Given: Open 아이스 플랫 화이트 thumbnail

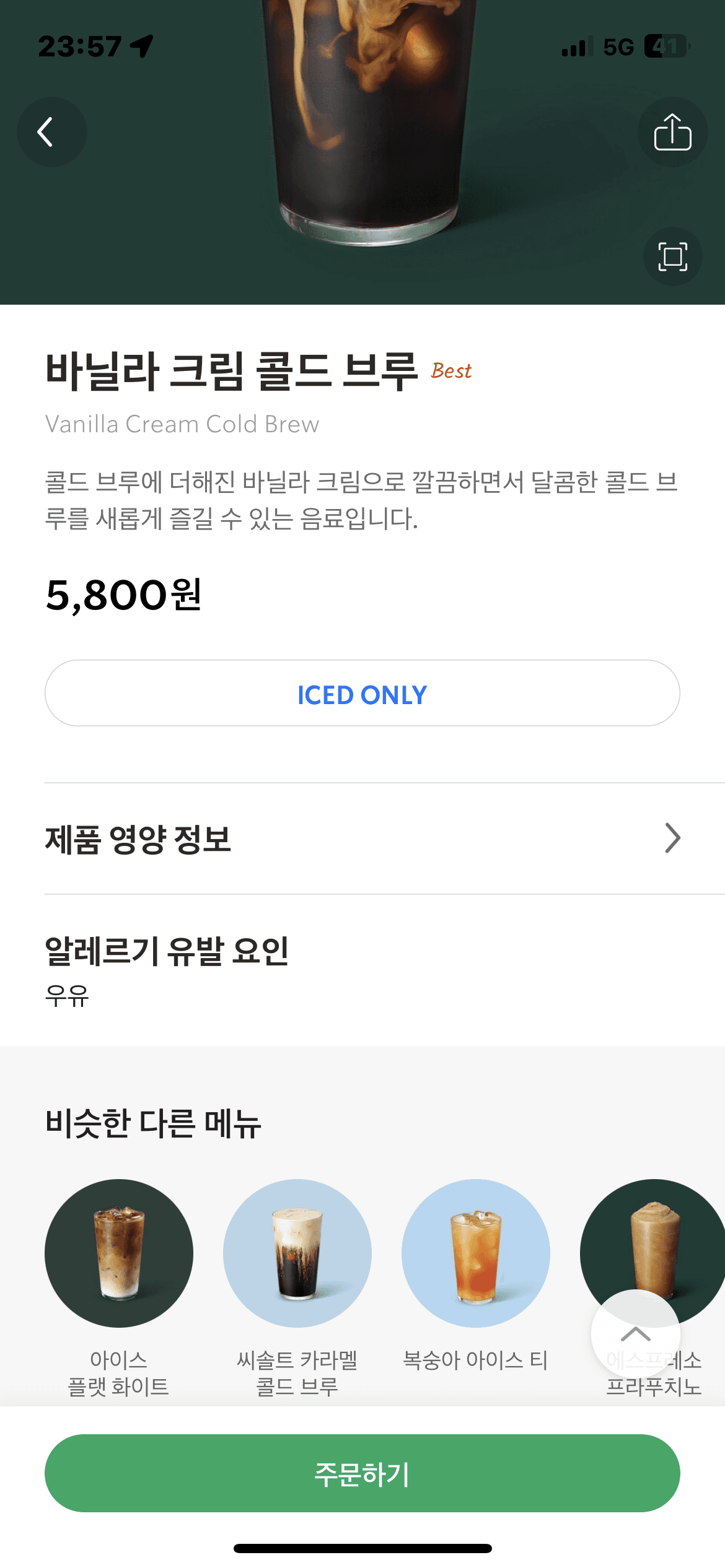Looking at the screenshot, I should (119, 1253).
